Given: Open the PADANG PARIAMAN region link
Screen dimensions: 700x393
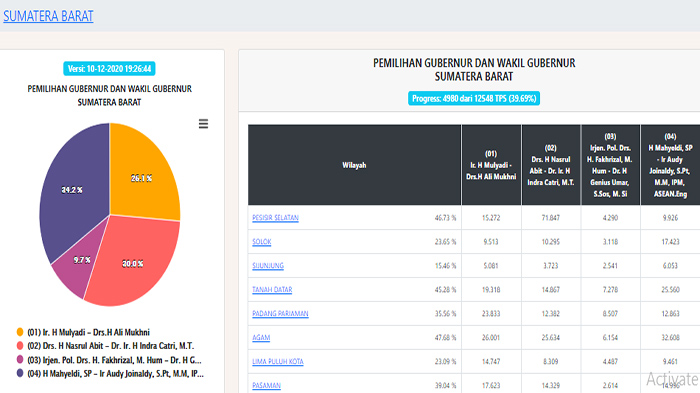Looking at the screenshot, I should (x=280, y=314).
